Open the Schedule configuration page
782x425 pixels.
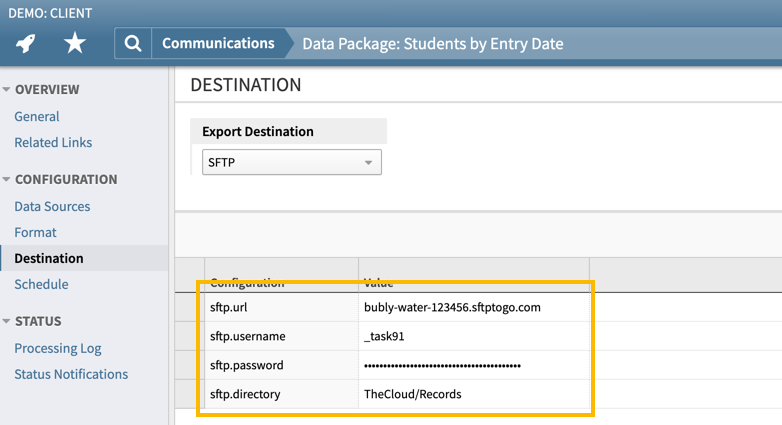coord(41,284)
